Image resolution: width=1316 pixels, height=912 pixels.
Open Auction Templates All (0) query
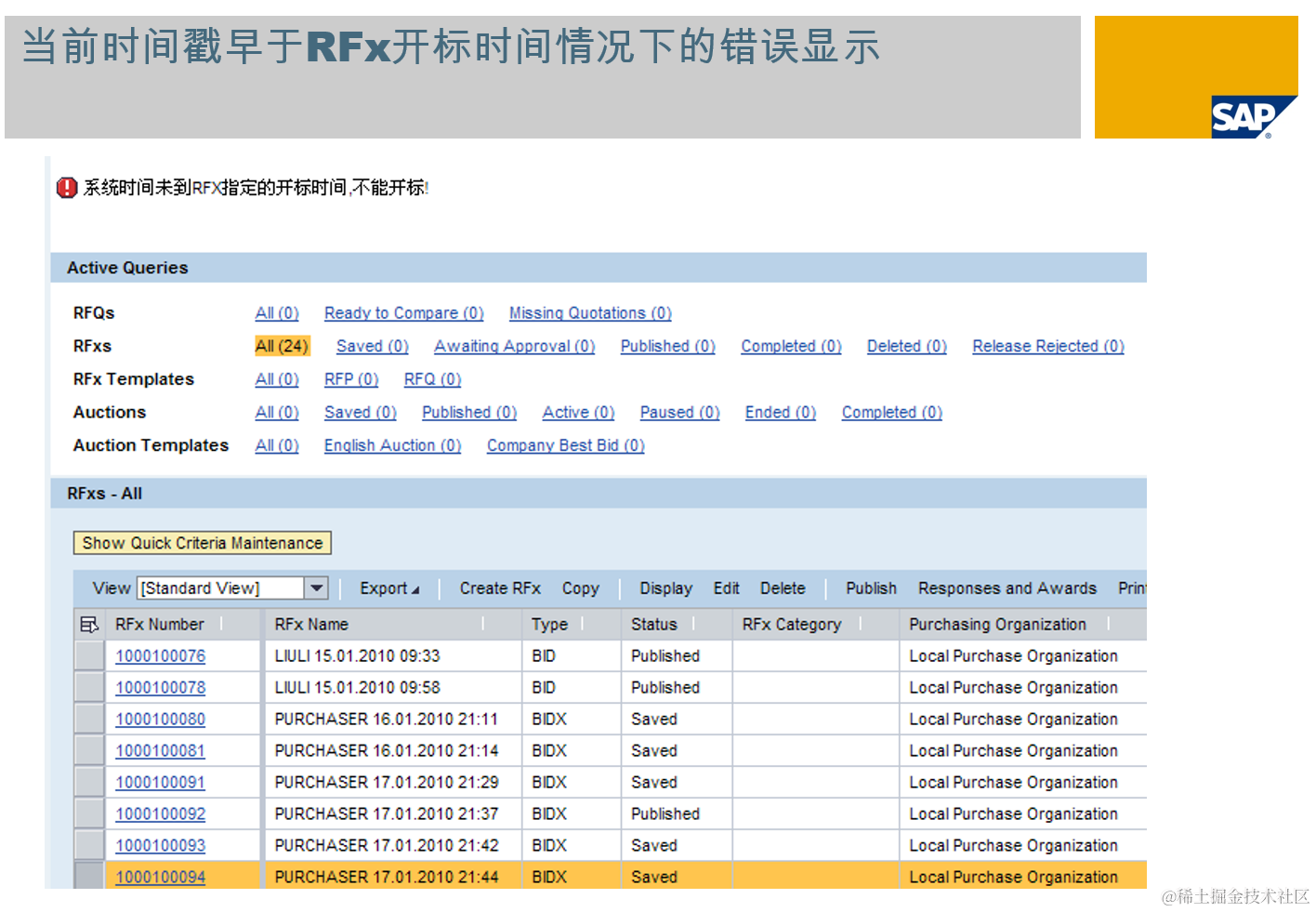point(277,445)
